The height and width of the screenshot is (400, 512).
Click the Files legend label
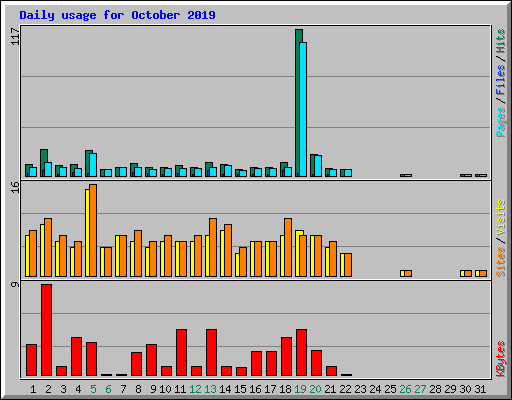[500, 79]
